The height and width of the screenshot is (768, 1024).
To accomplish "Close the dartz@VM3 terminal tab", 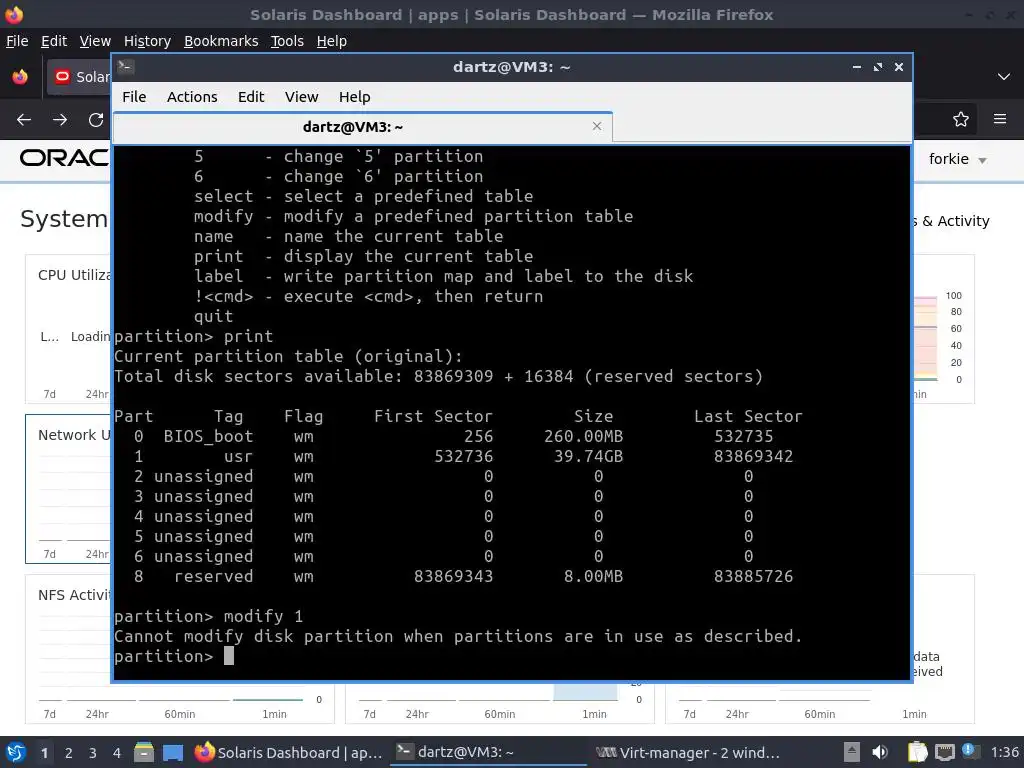I will click(596, 126).
